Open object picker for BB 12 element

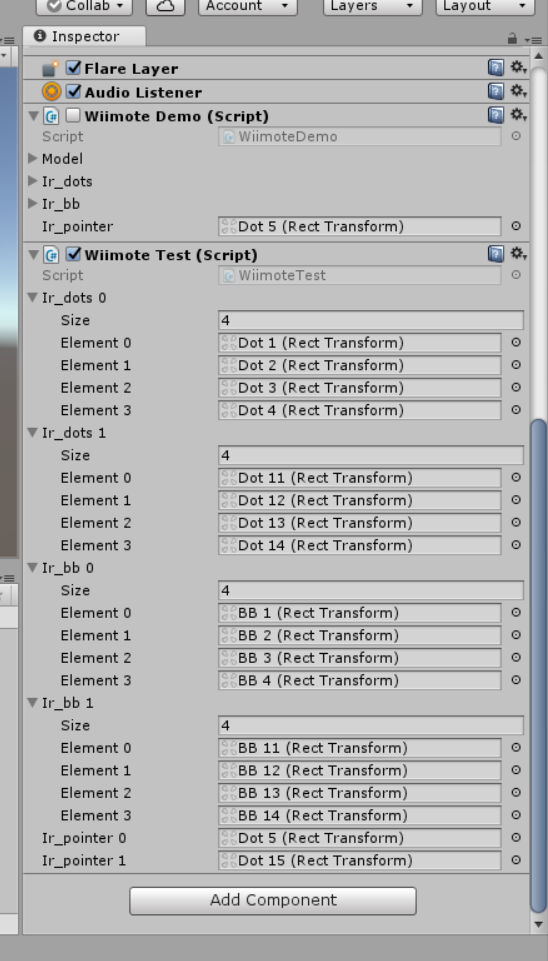pos(516,770)
